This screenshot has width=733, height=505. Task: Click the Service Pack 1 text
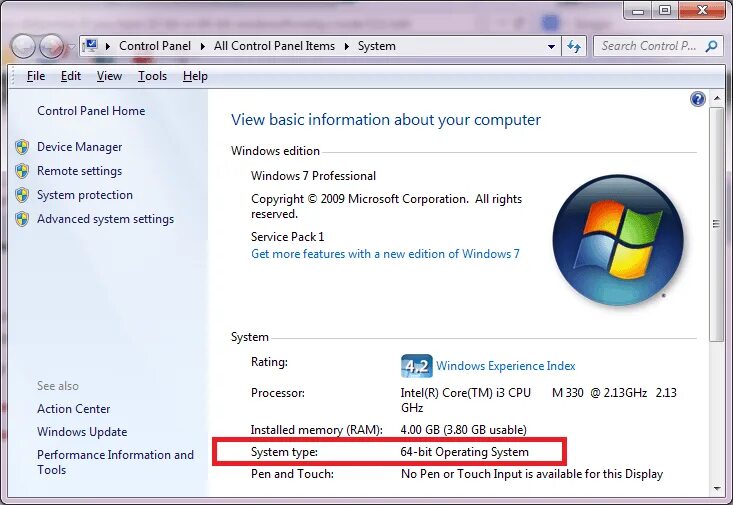pos(287,237)
